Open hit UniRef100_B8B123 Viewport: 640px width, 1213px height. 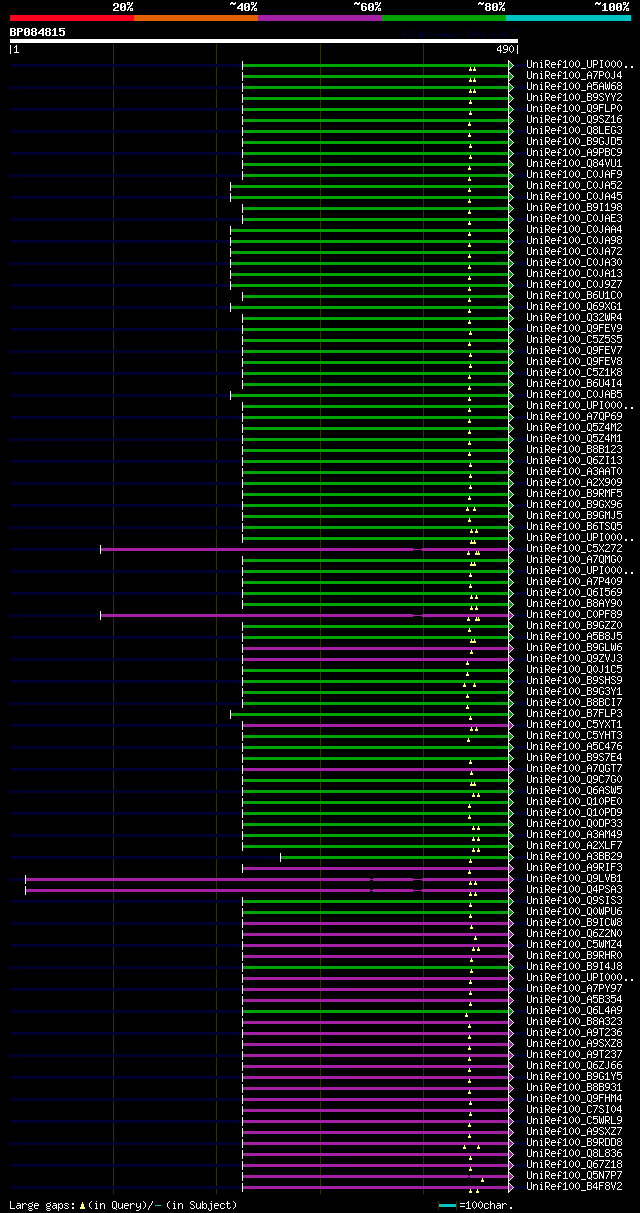(x=574, y=449)
